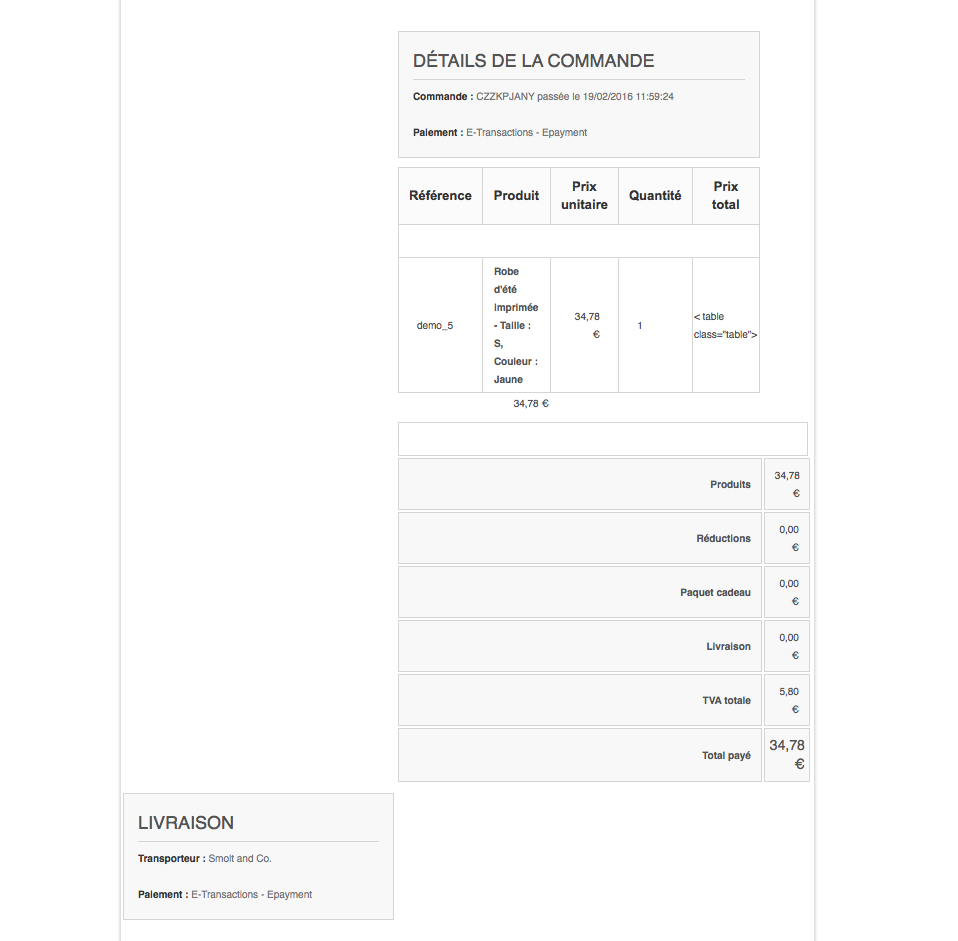958x941 pixels.
Task: Click the LIVRAISON section heading
Action: pos(186,823)
